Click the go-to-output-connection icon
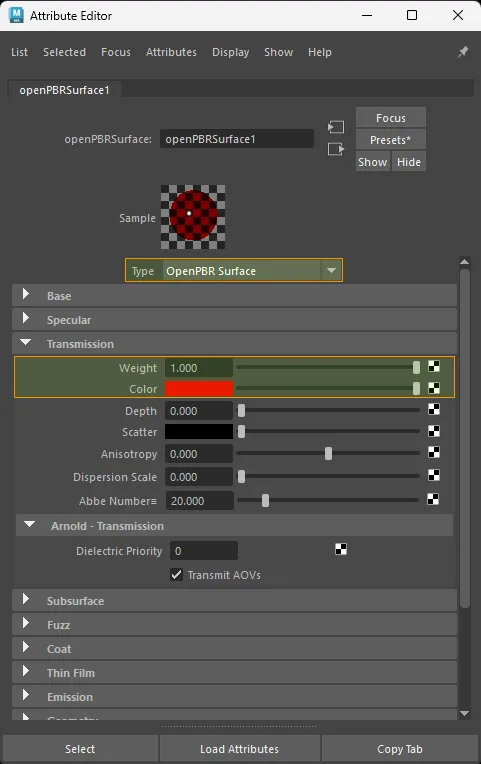This screenshot has height=764, width=481. [336, 149]
